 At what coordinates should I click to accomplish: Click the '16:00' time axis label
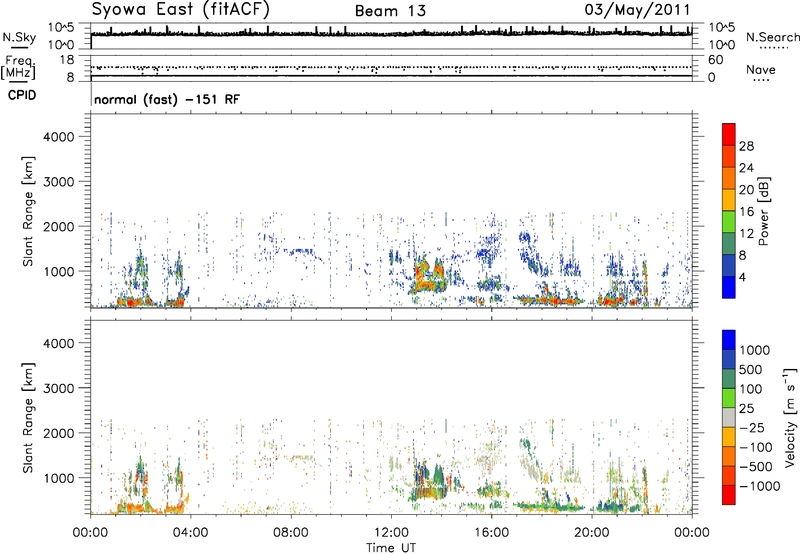coord(491,533)
